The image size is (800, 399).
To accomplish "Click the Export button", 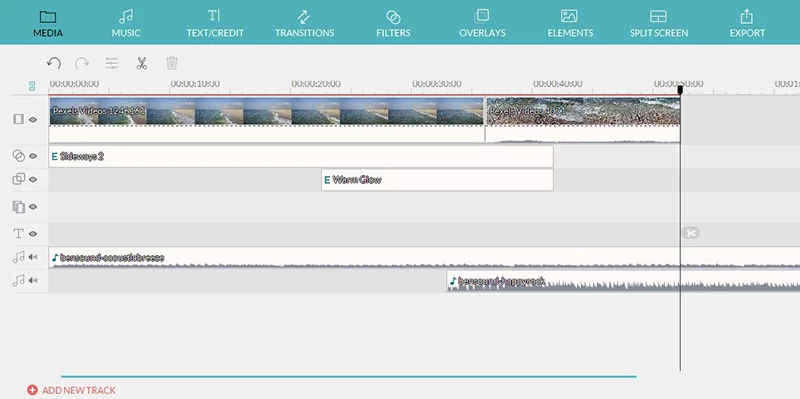I will click(747, 23).
